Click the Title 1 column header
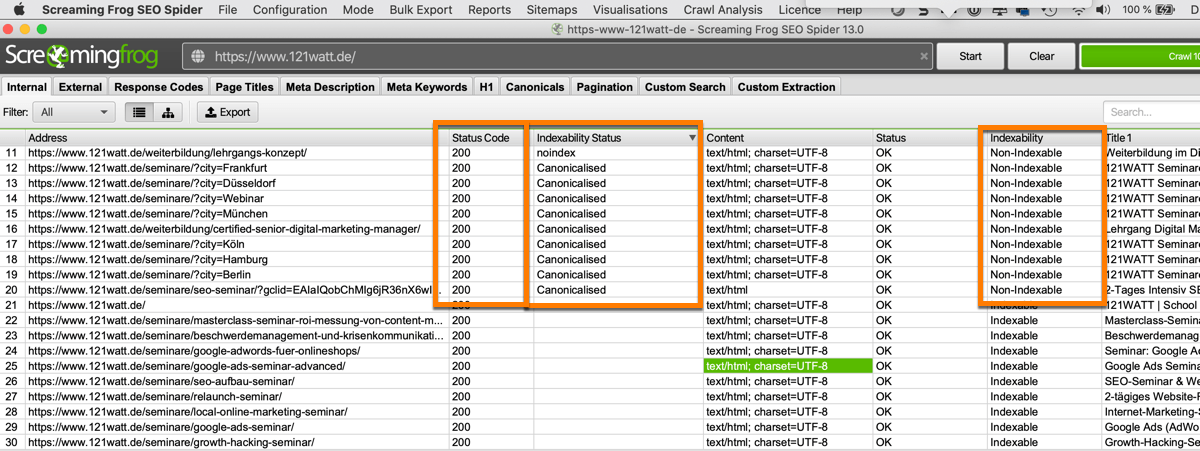 (x=1151, y=138)
